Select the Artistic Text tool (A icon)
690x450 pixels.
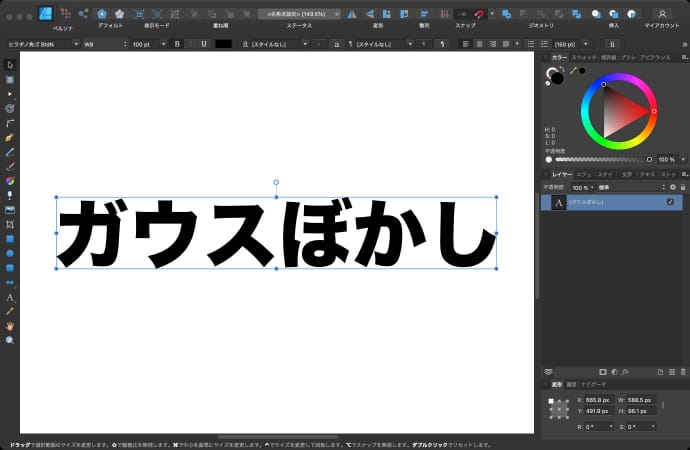[10, 297]
